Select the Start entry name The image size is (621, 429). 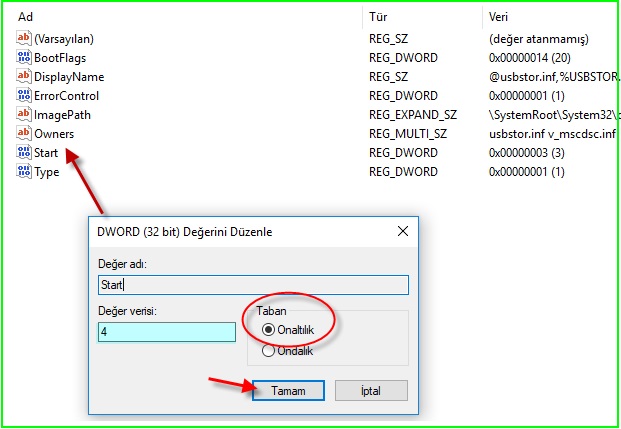pos(46,153)
